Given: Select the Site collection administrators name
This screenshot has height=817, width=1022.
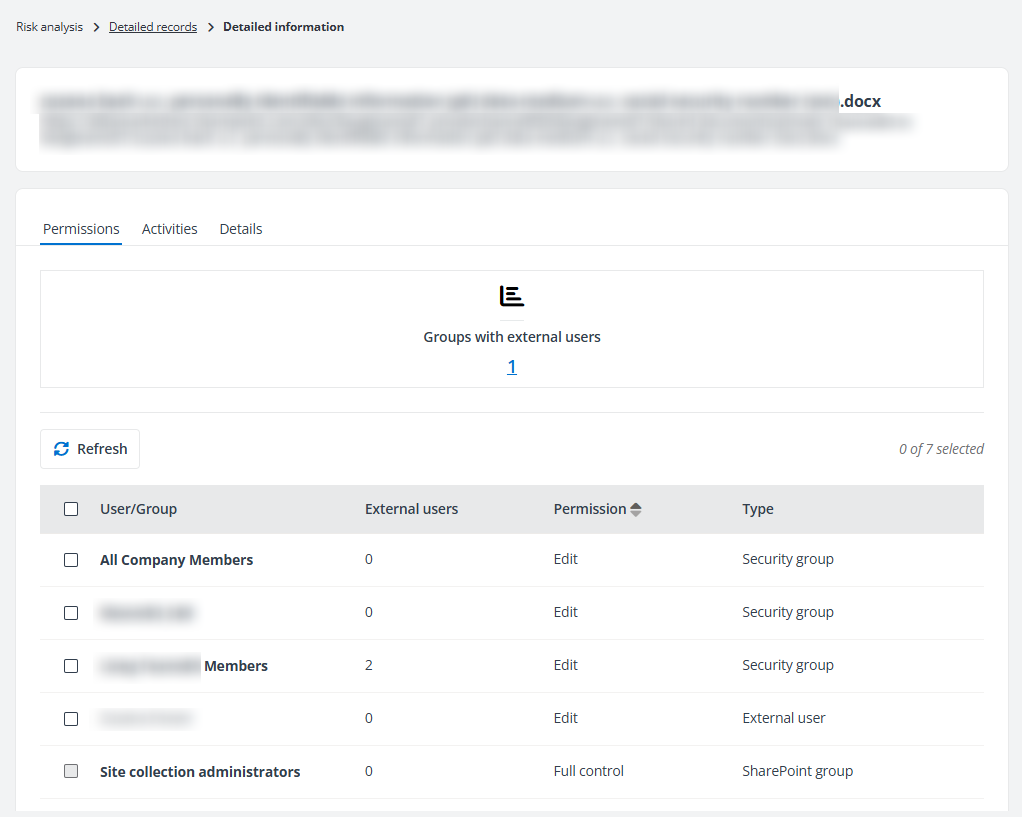Looking at the screenshot, I should [199, 771].
